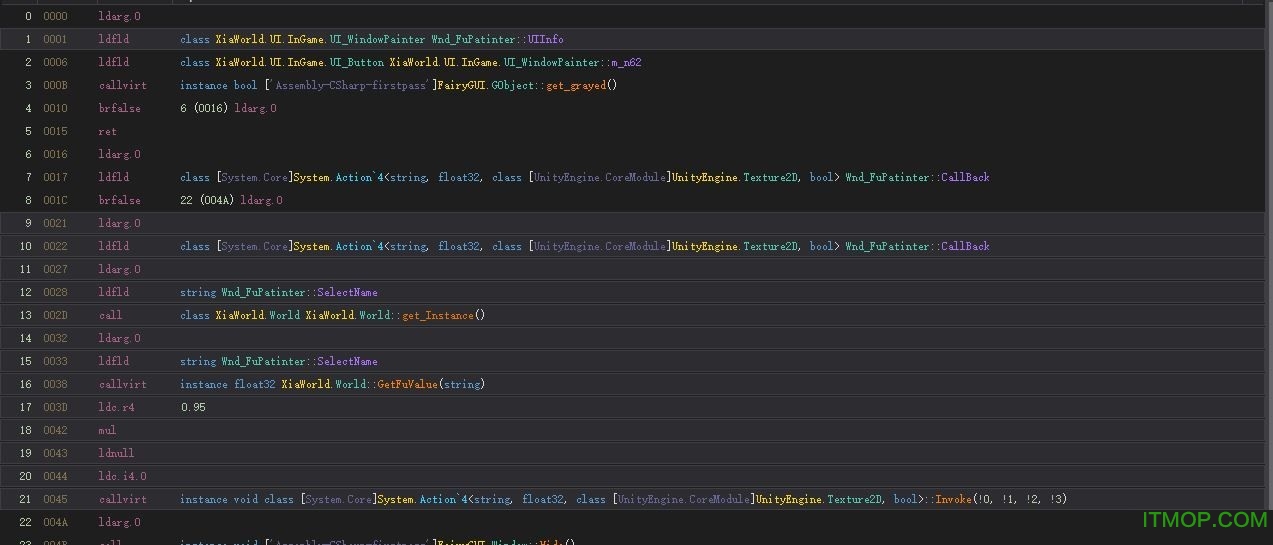Screen dimensions: 1273x545
Task: Click the call opcode at offset 002D
Action: [x=111, y=315]
